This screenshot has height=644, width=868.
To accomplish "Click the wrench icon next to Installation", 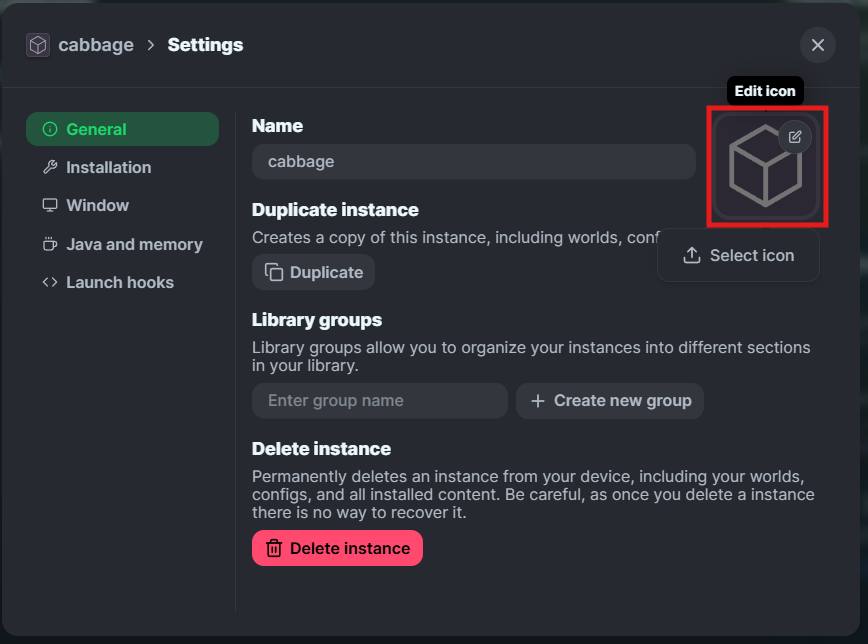I will [x=50, y=167].
